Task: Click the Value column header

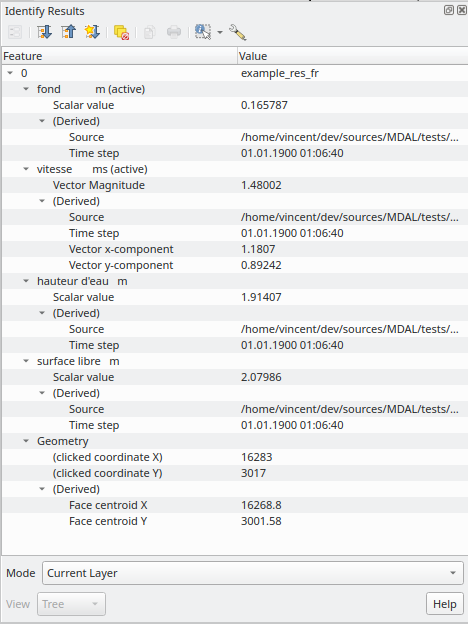Action: click(x=353, y=56)
